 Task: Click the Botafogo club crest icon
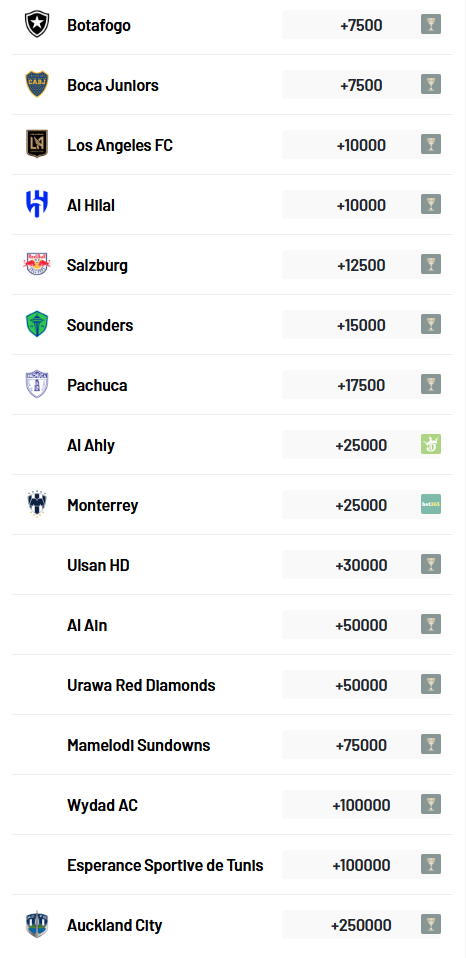37,24
